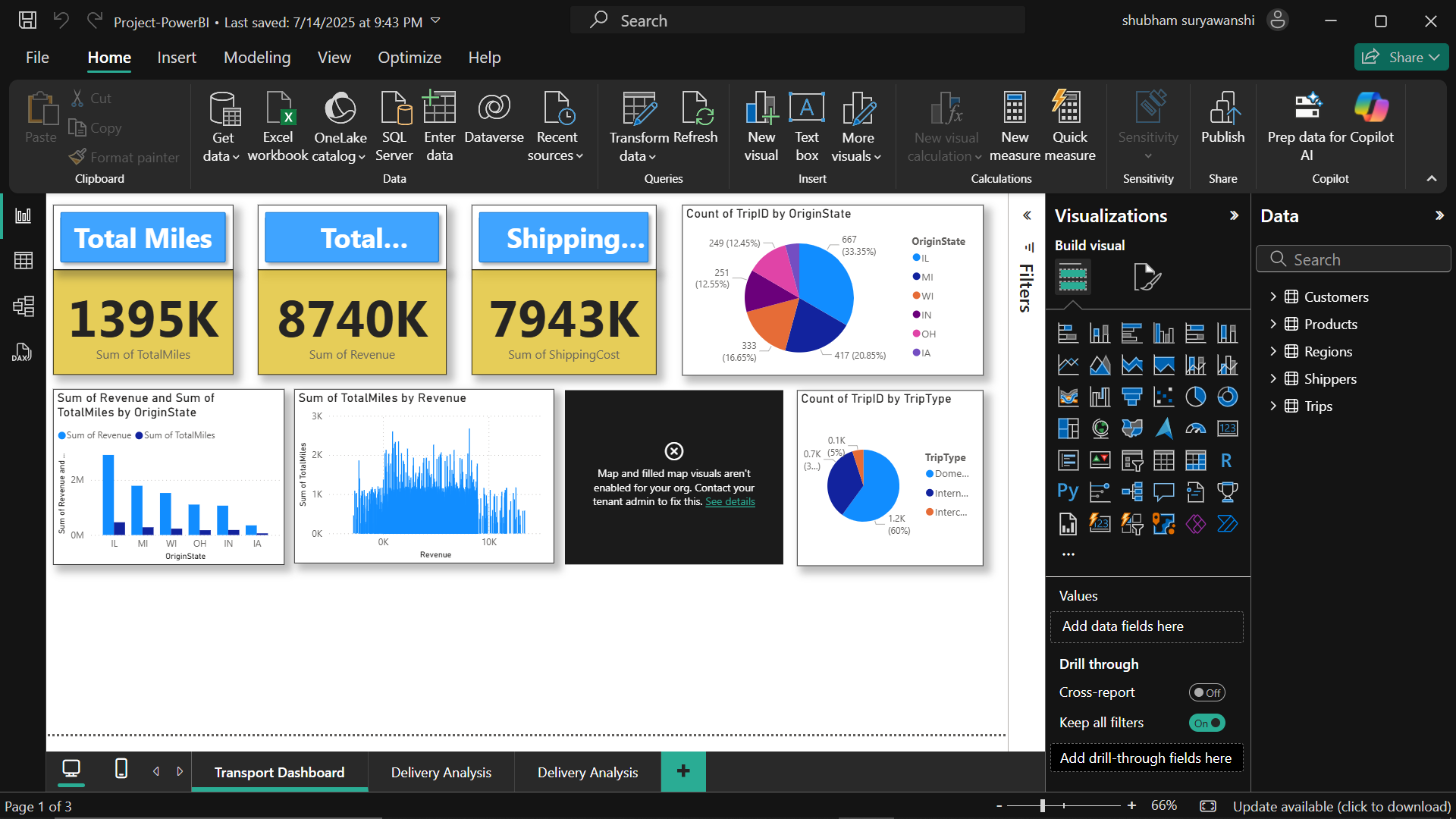Click Enter data icon
This screenshot has width=1456, height=819.
tap(439, 127)
